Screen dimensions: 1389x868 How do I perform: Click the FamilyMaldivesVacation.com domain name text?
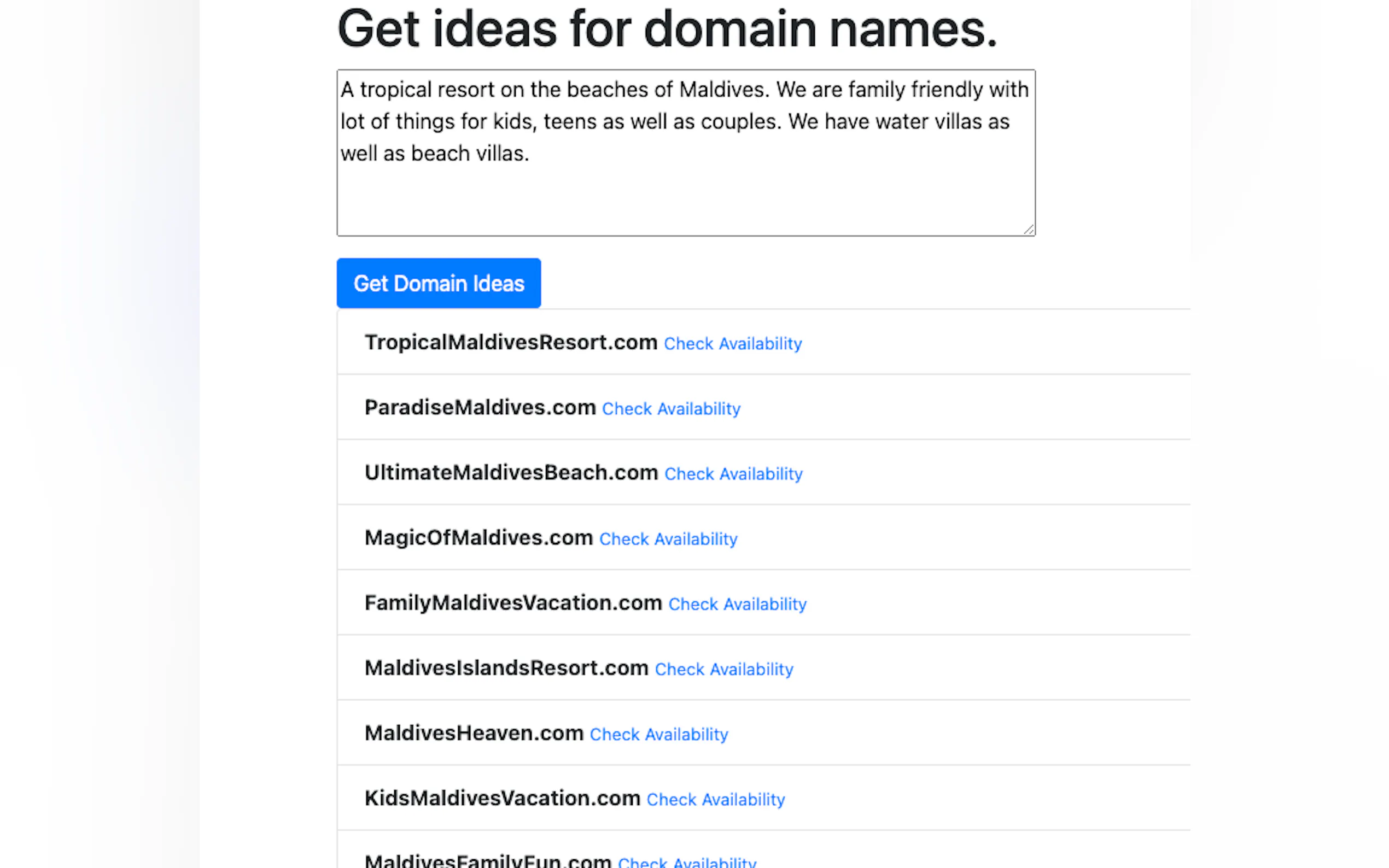(513, 603)
